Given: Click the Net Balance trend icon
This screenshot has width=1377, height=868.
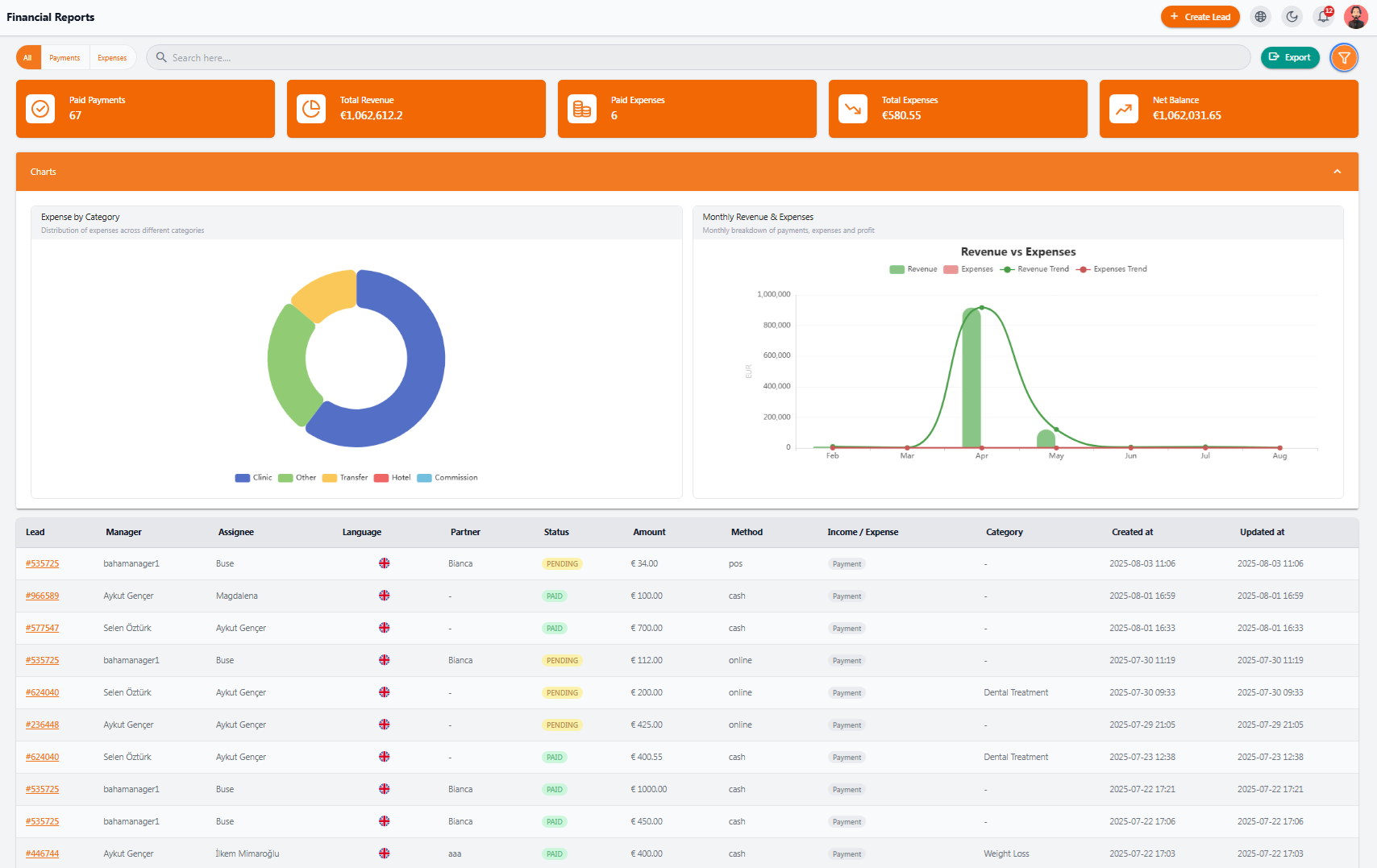Looking at the screenshot, I should pos(1124,109).
